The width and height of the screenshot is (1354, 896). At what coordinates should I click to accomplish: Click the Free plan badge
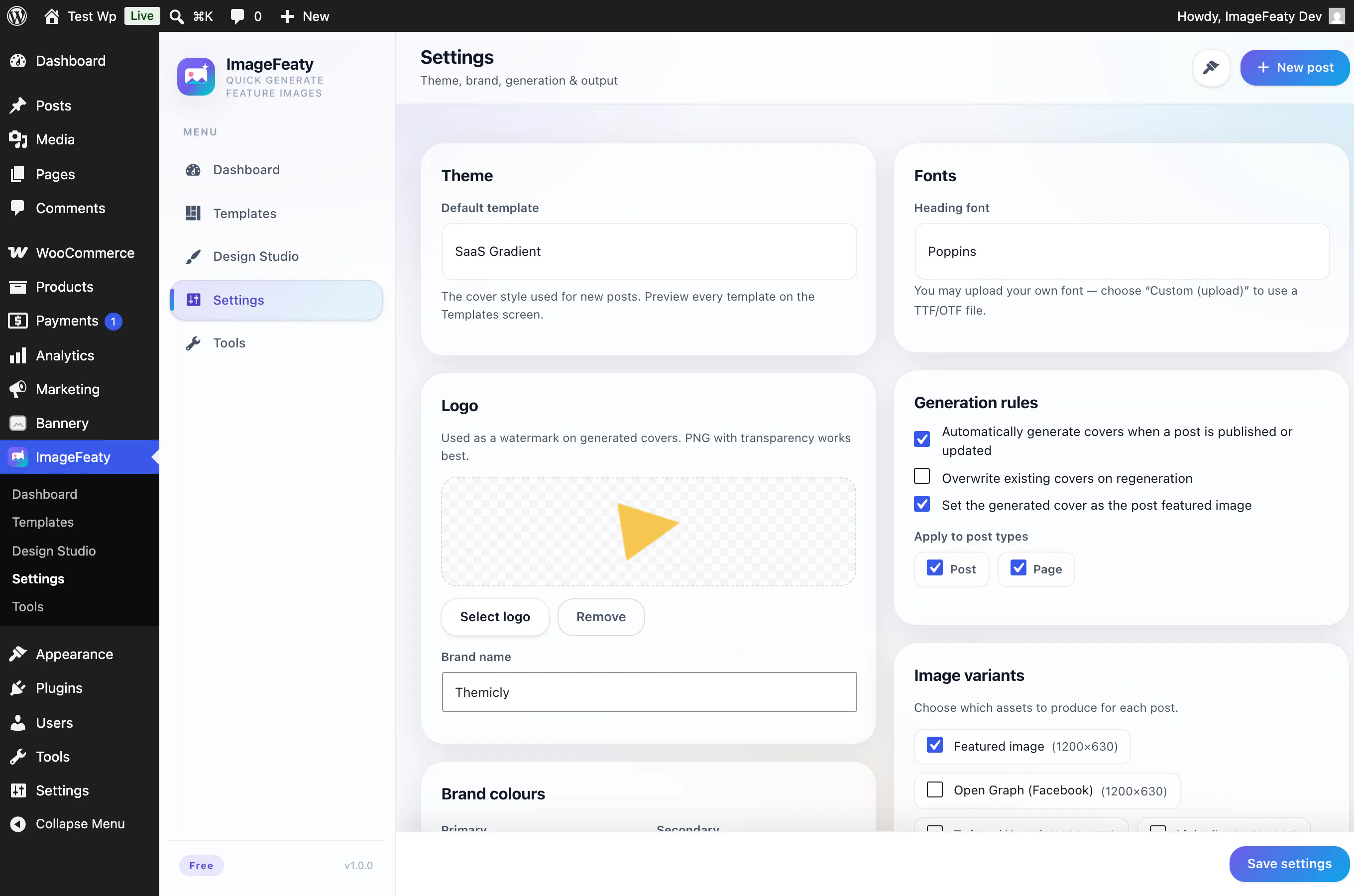point(201,865)
